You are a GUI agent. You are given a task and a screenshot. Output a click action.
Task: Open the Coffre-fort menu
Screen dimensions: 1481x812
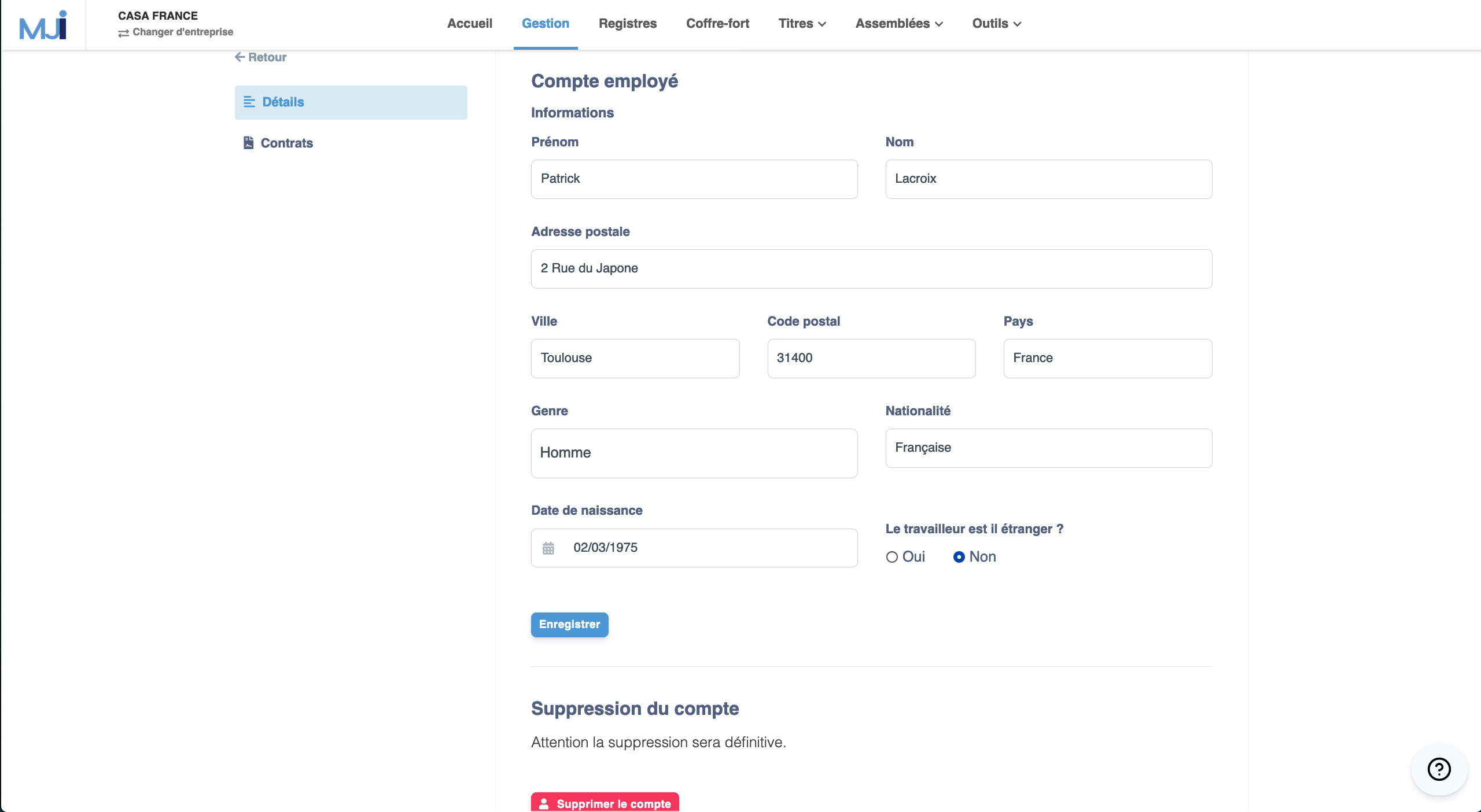point(717,24)
